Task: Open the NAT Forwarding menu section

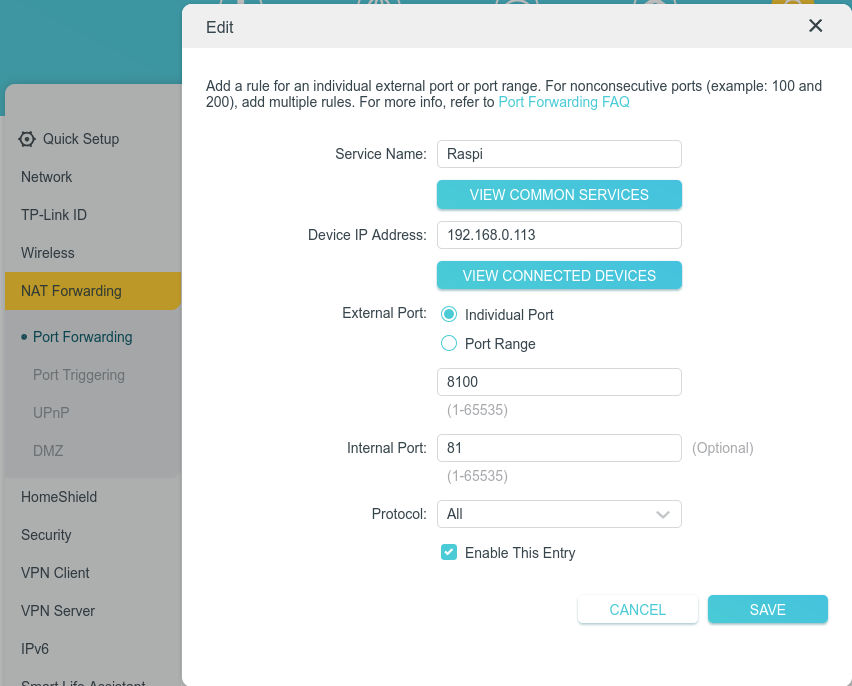Action: coord(71,291)
